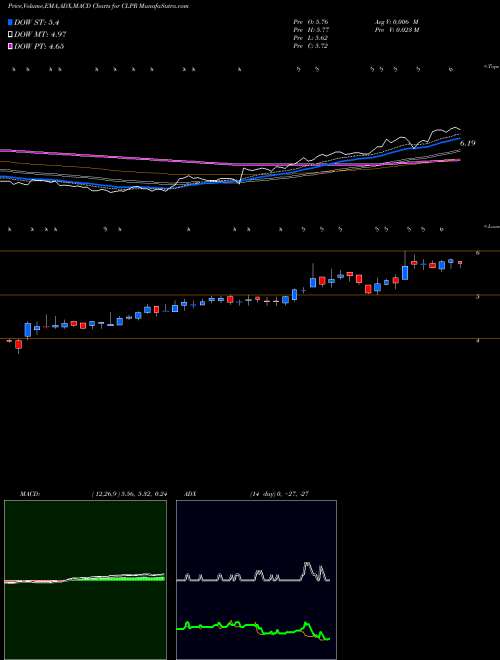Click the price axis label 6
This screenshot has height=660, width=500.
click(x=477, y=253)
